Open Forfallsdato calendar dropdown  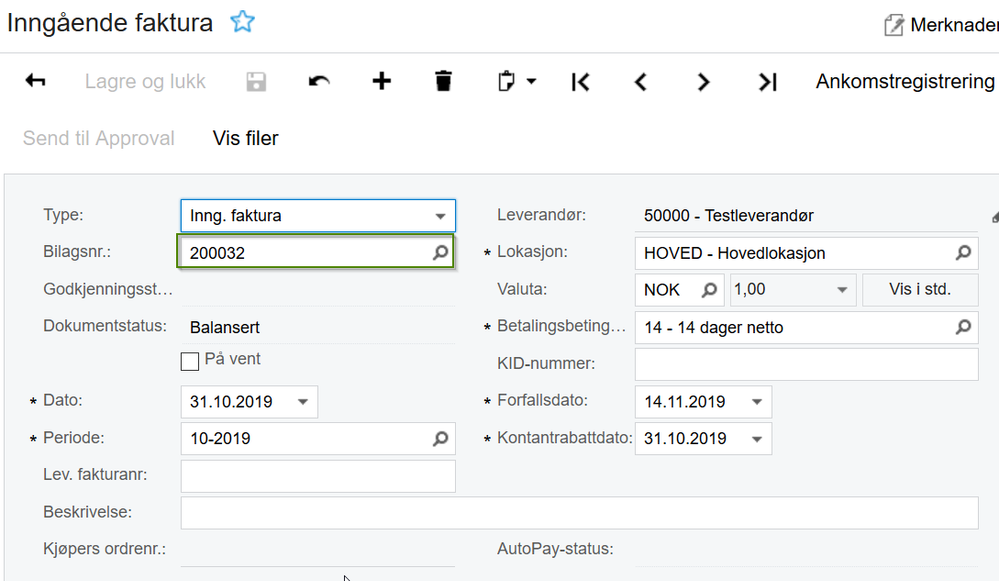(757, 402)
